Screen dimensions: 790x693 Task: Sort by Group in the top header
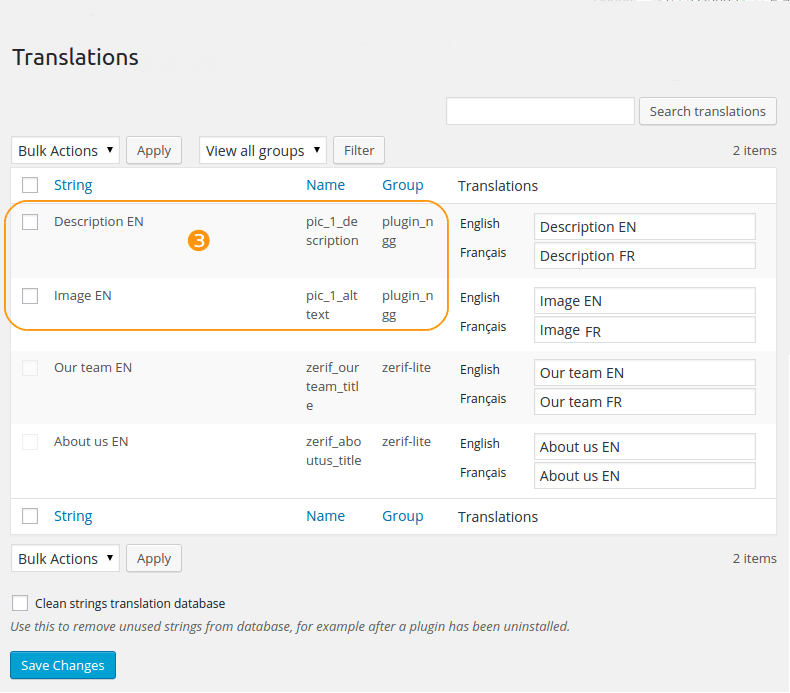(x=403, y=185)
